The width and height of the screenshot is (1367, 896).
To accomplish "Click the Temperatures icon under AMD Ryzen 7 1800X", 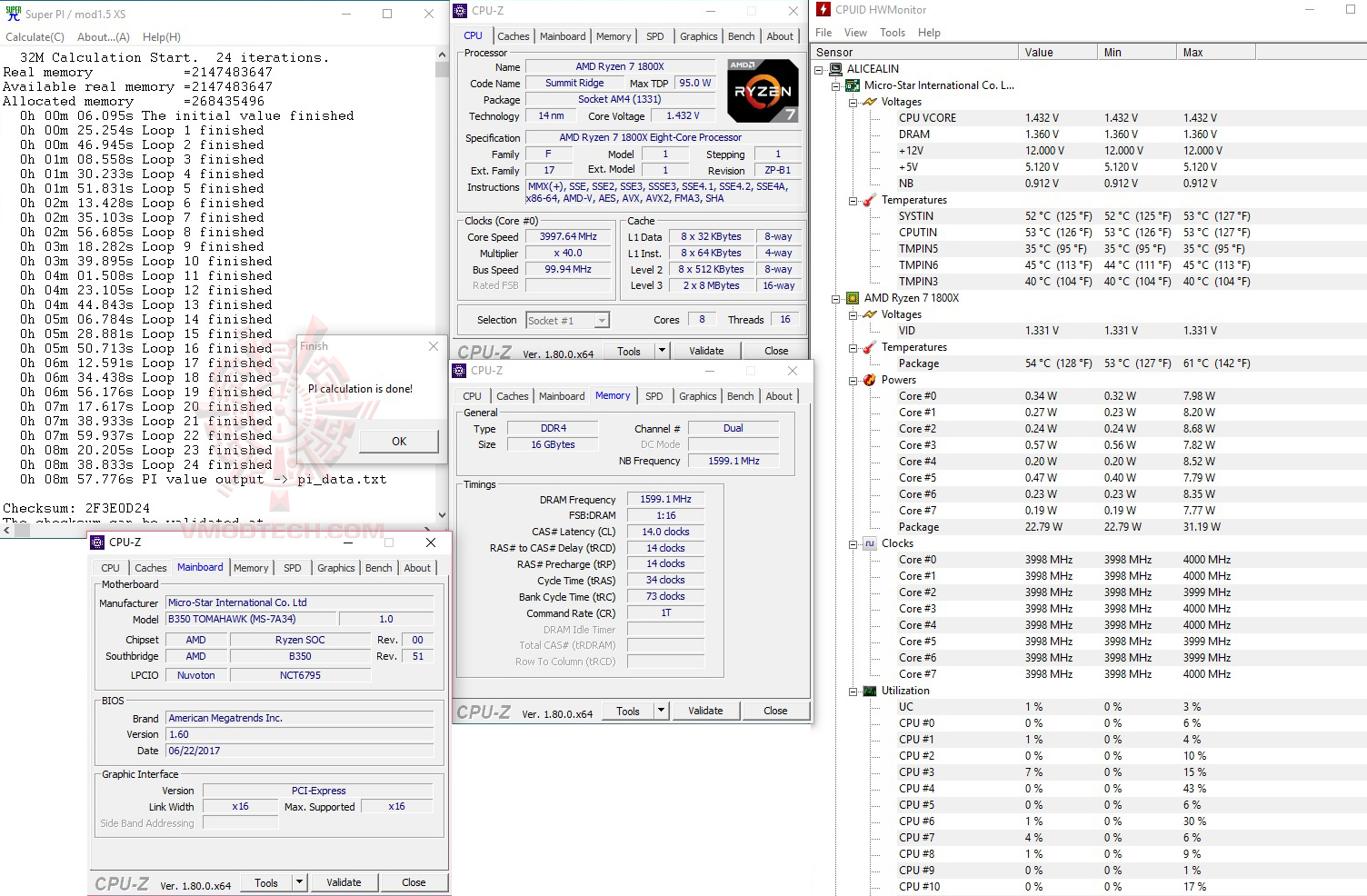I will point(870,347).
